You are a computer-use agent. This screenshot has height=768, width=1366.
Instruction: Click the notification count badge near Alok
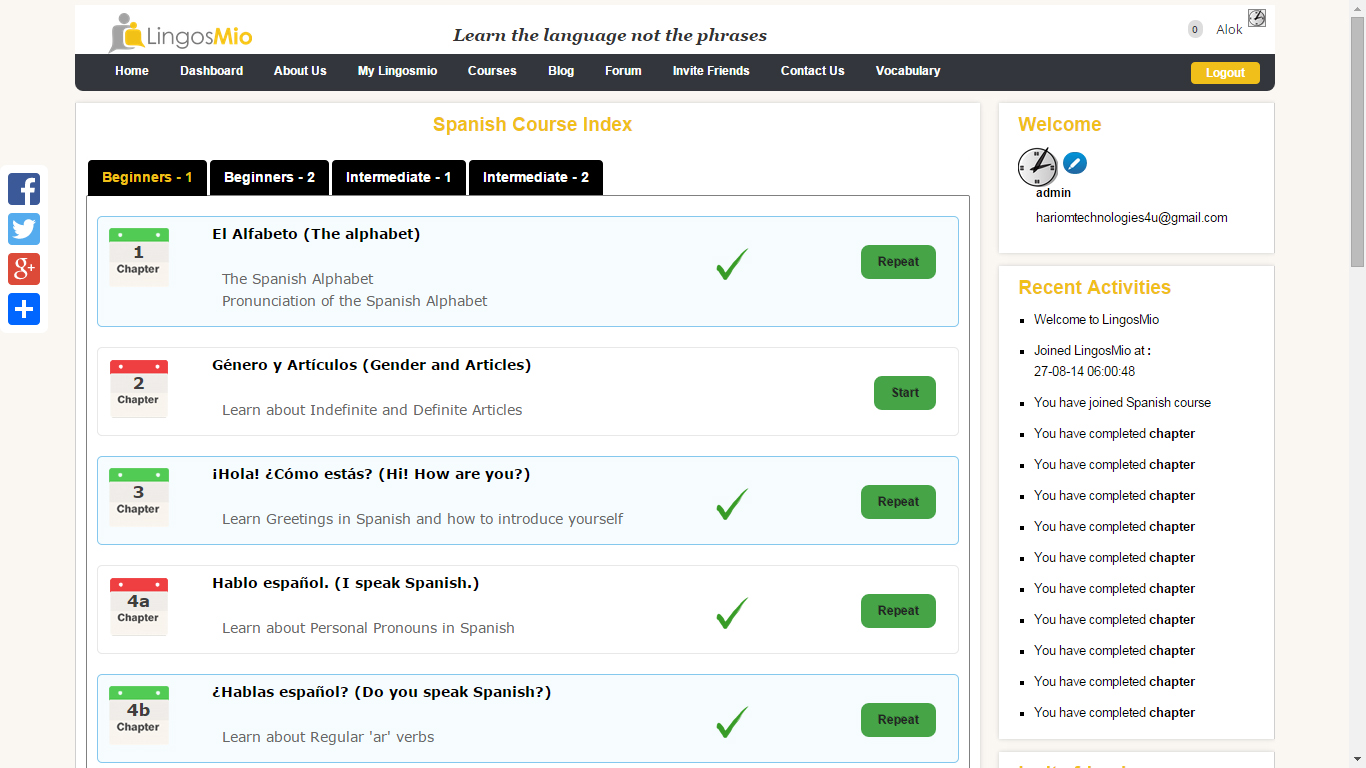(1195, 29)
